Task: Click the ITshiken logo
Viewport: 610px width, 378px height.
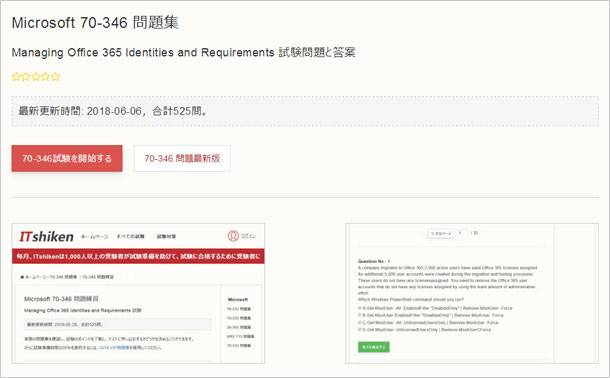Action: point(46,236)
